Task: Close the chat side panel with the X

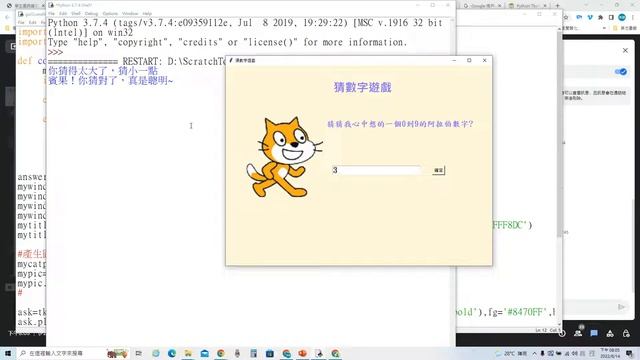Action: click(x=625, y=50)
